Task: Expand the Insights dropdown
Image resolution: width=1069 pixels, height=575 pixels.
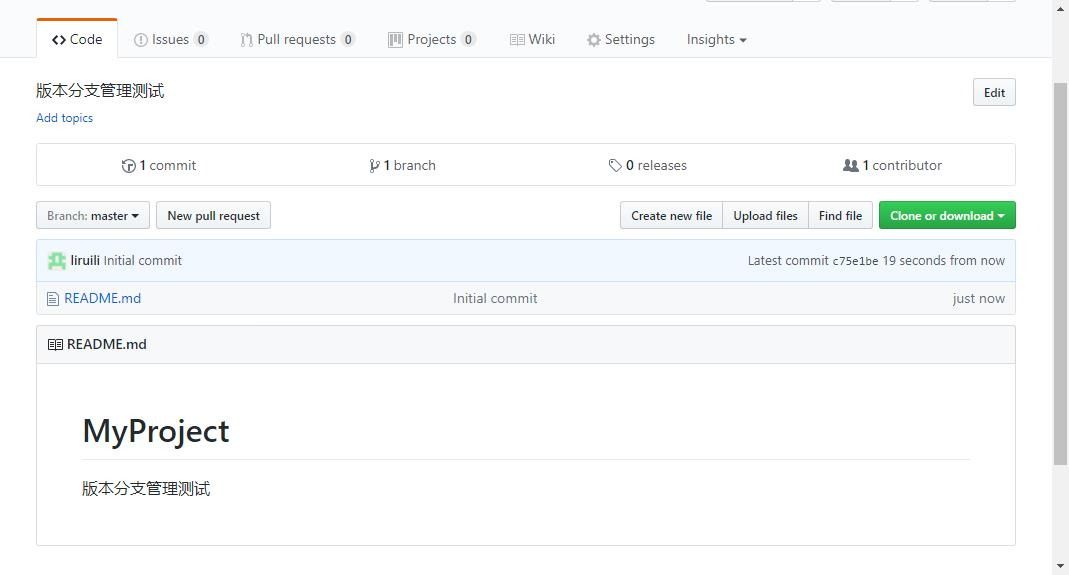Action: pyautogui.click(x=717, y=40)
